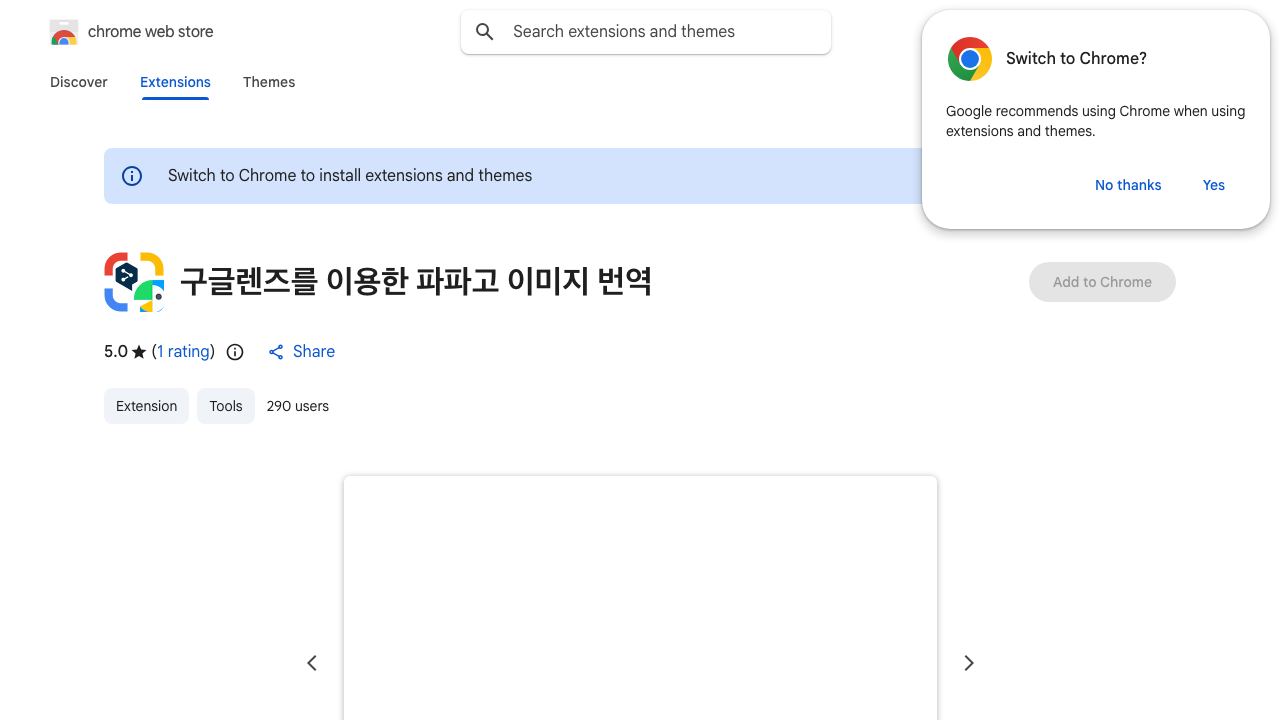This screenshot has height=720, width=1280.
Task: Click the Add to Chrome button
Action: (x=1102, y=282)
